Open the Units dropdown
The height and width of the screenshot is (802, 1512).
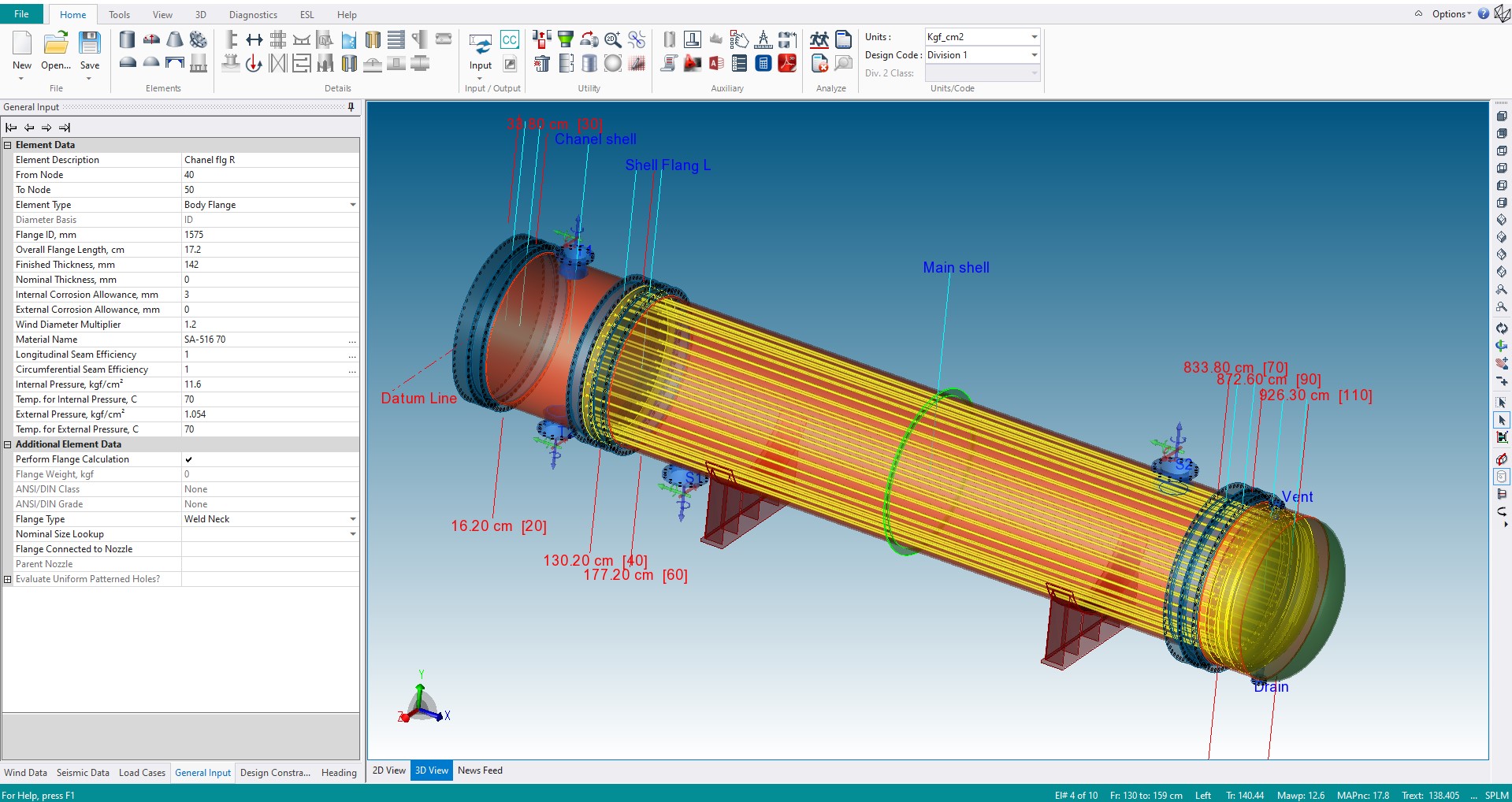tap(1034, 37)
